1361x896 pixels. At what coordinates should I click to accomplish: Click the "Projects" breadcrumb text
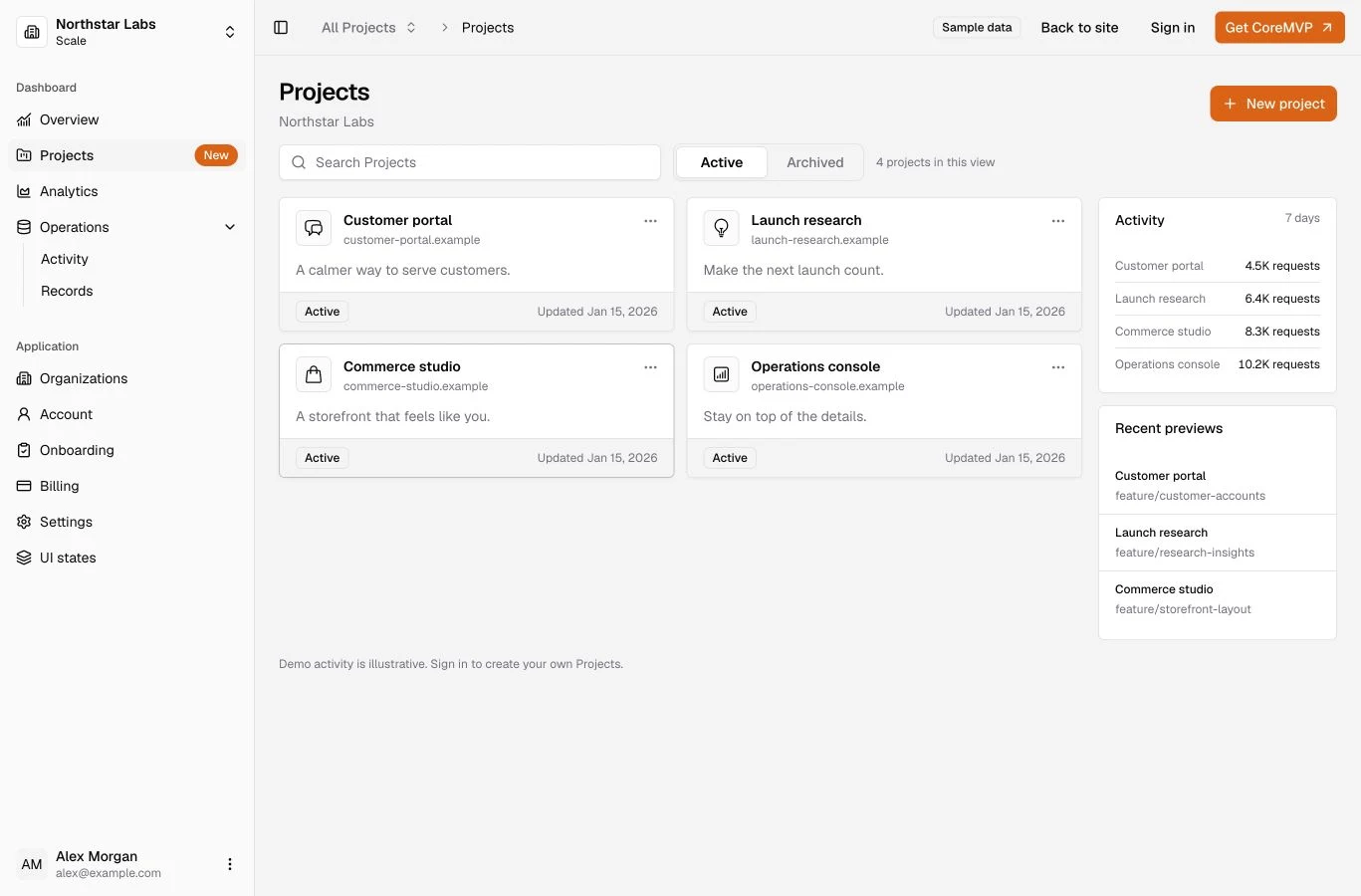coord(488,28)
